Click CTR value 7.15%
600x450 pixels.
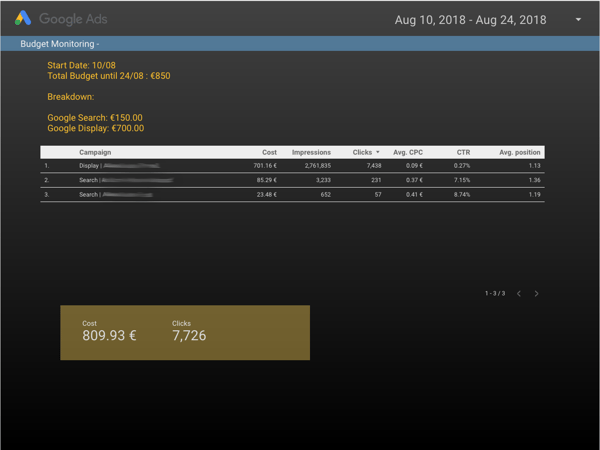point(462,180)
